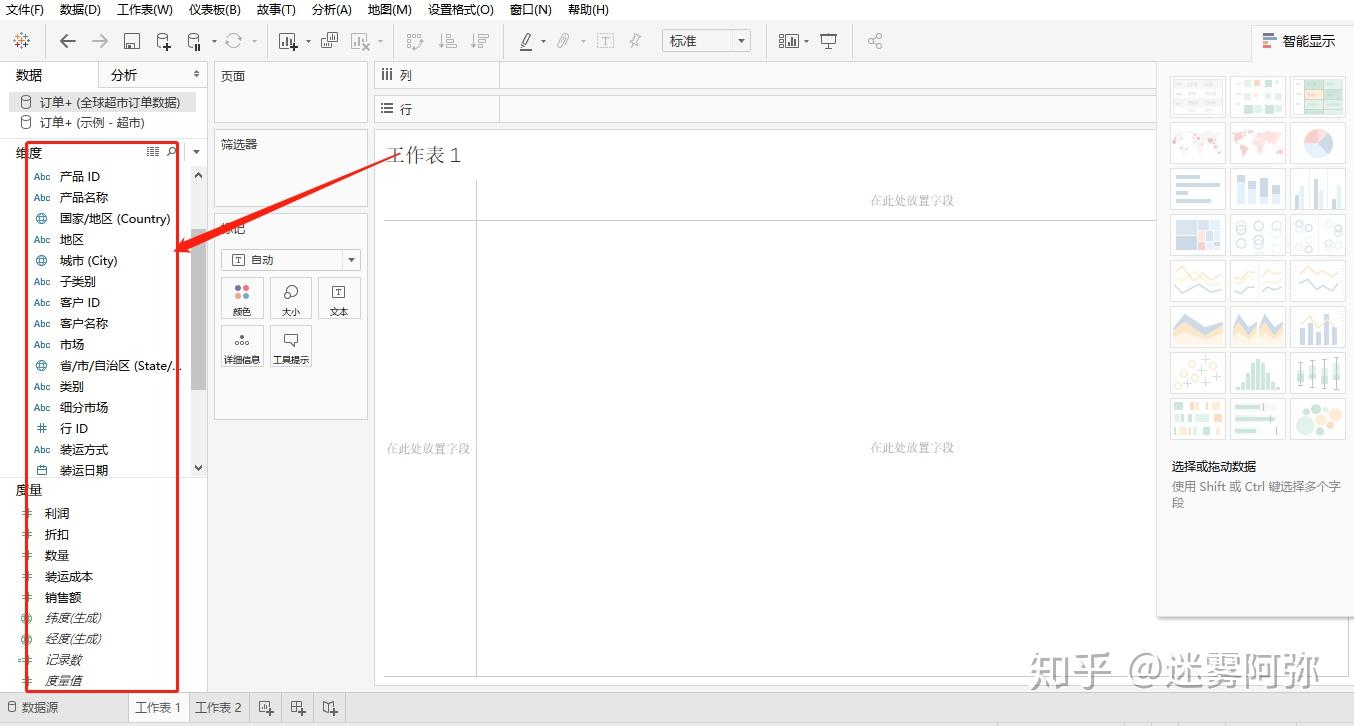
Task: Select the 销售额 measure field
Action: pyautogui.click(x=63, y=598)
